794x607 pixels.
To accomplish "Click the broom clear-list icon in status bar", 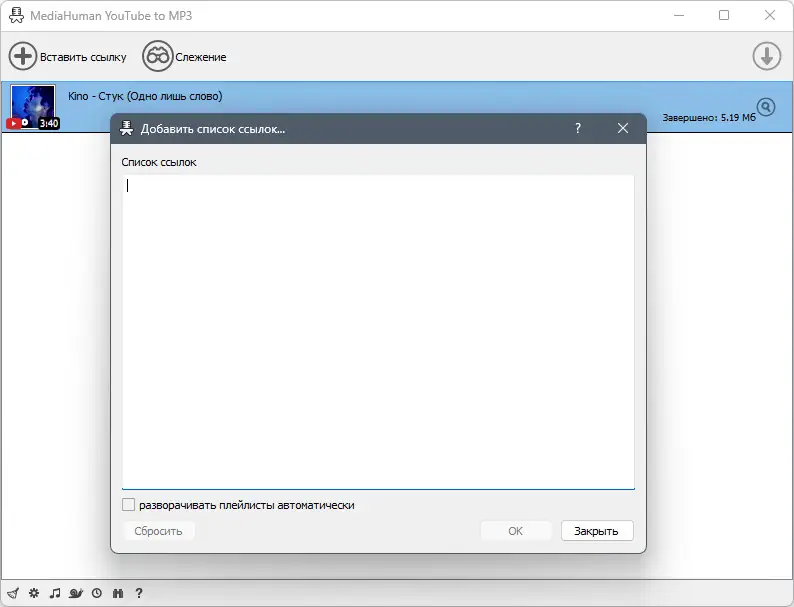I will [x=13, y=593].
